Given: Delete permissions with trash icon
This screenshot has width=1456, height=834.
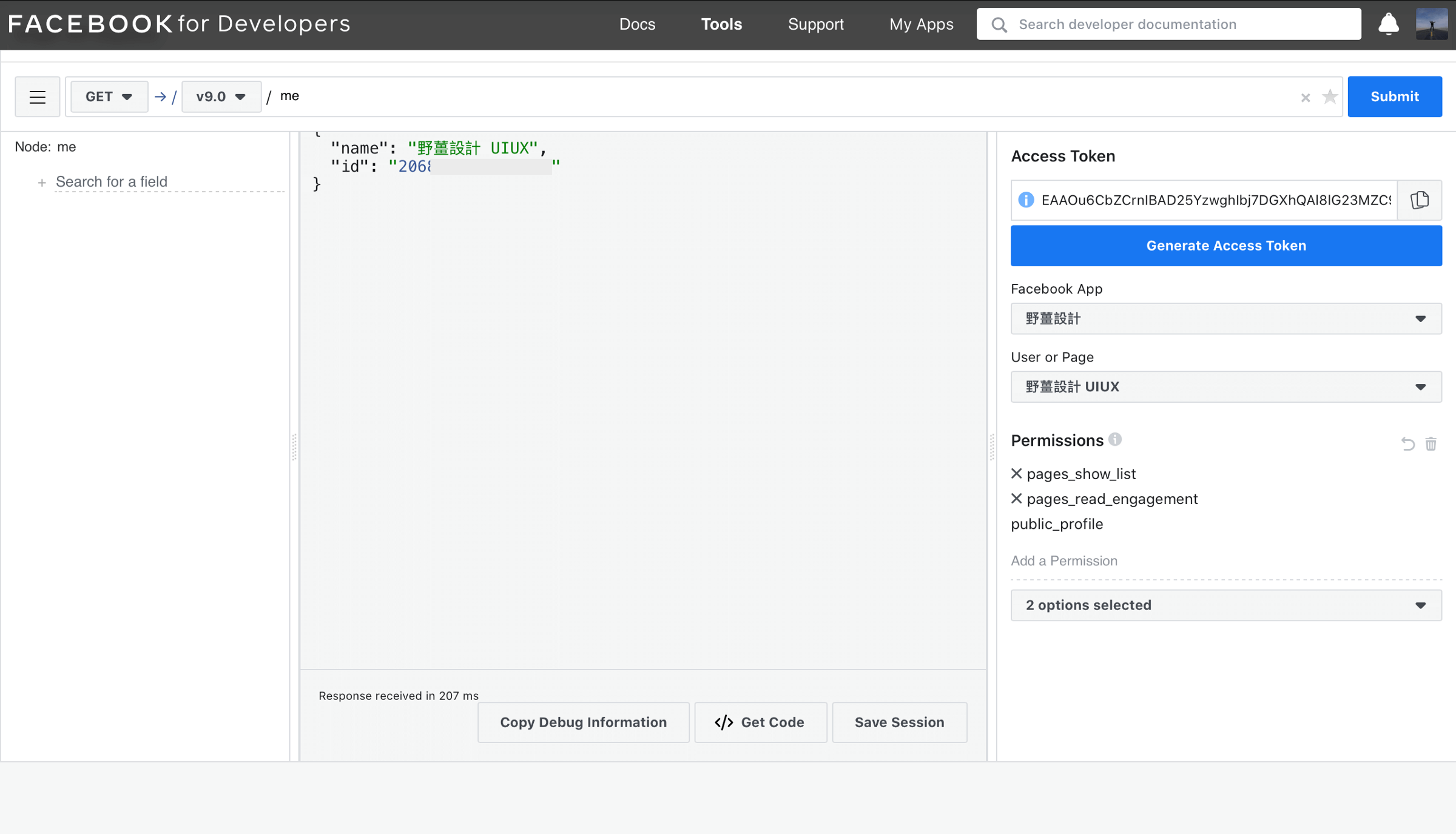Looking at the screenshot, I should pyautogui.click(x=1431, y=444).
